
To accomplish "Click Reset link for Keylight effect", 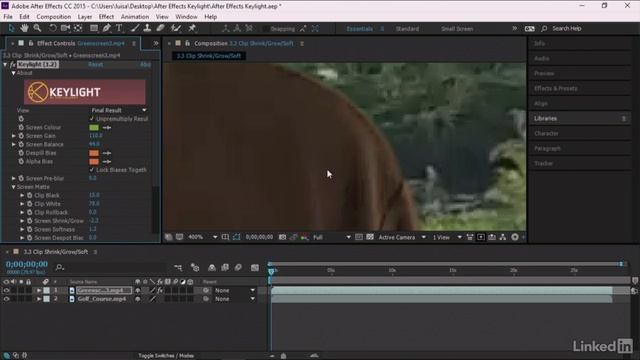I will coord(96,64).
